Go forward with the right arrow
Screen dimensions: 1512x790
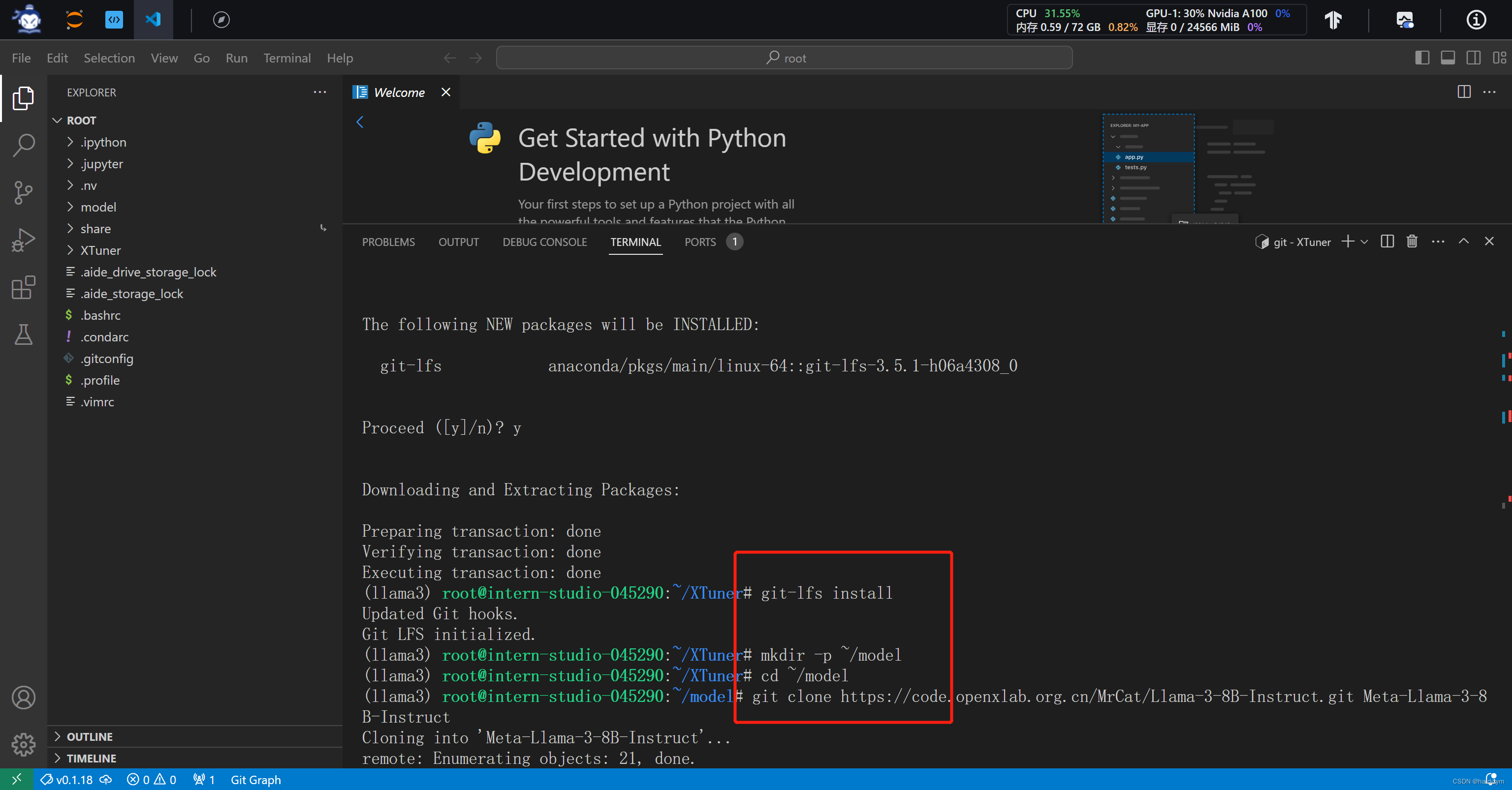pyautogui.click(x=475, y=58)
